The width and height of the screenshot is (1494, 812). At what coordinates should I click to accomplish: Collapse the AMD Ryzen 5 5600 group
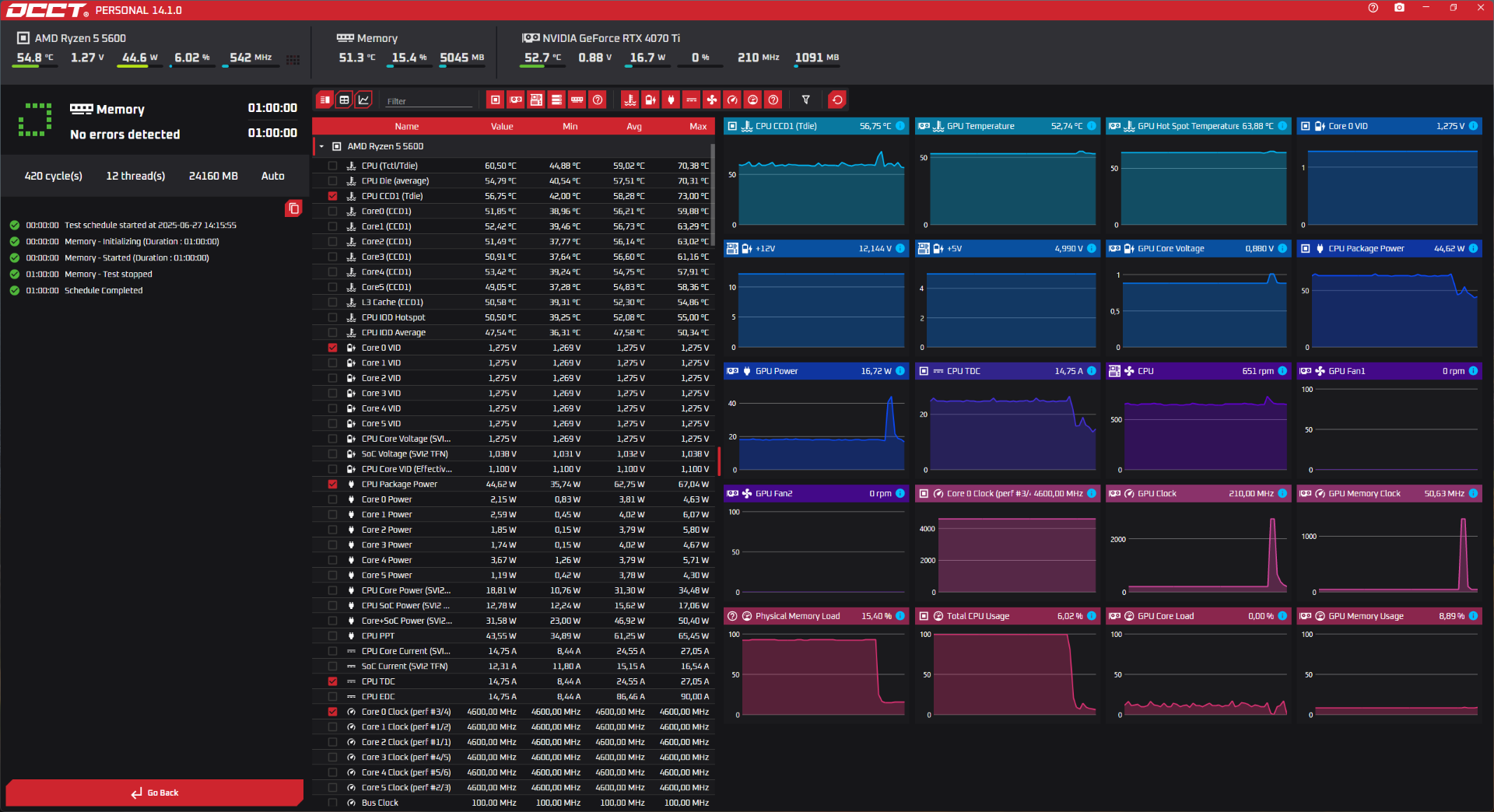click(x=321, y=146)
